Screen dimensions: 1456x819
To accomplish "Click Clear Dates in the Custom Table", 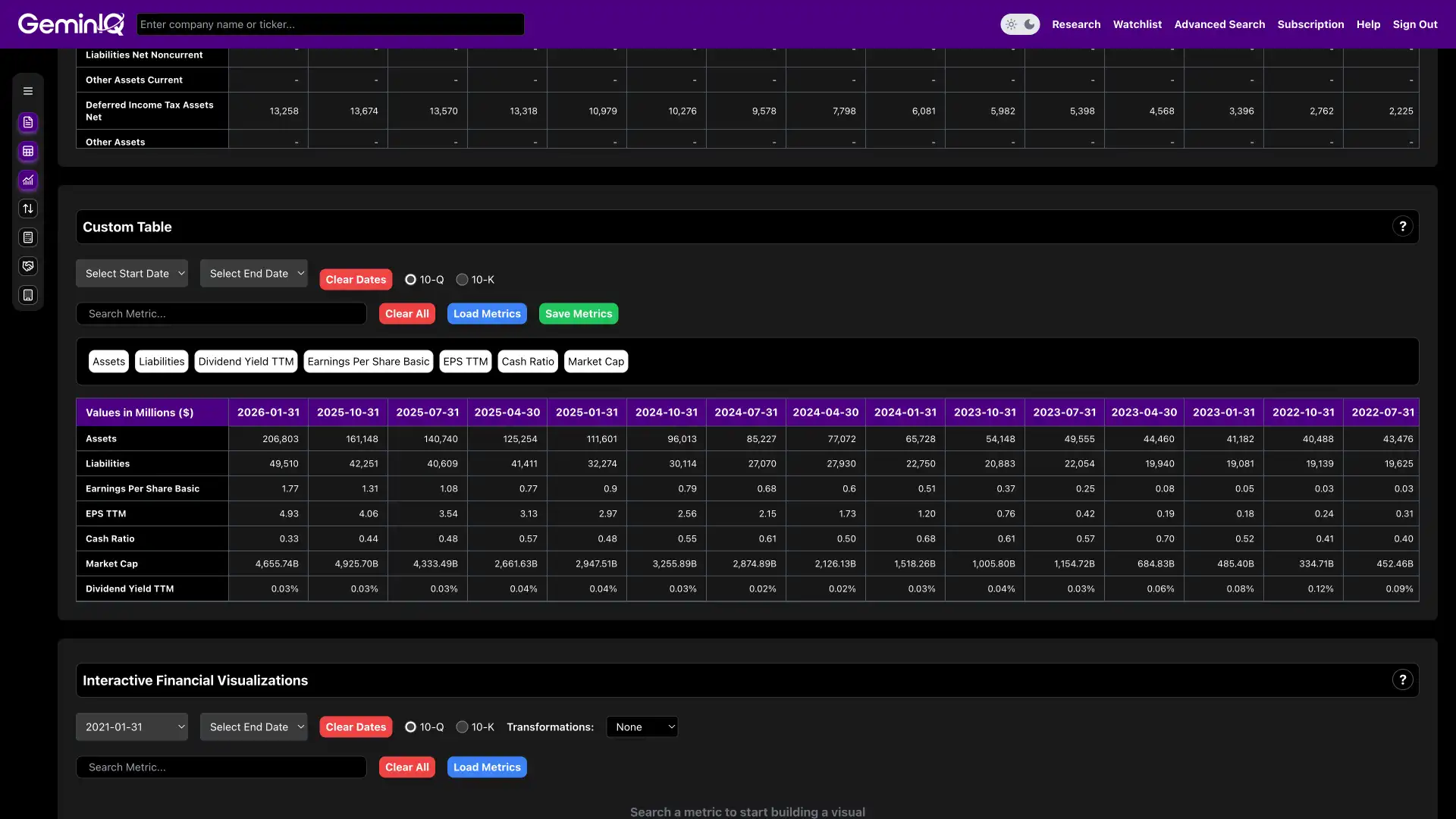I will (x=355, y=279).
